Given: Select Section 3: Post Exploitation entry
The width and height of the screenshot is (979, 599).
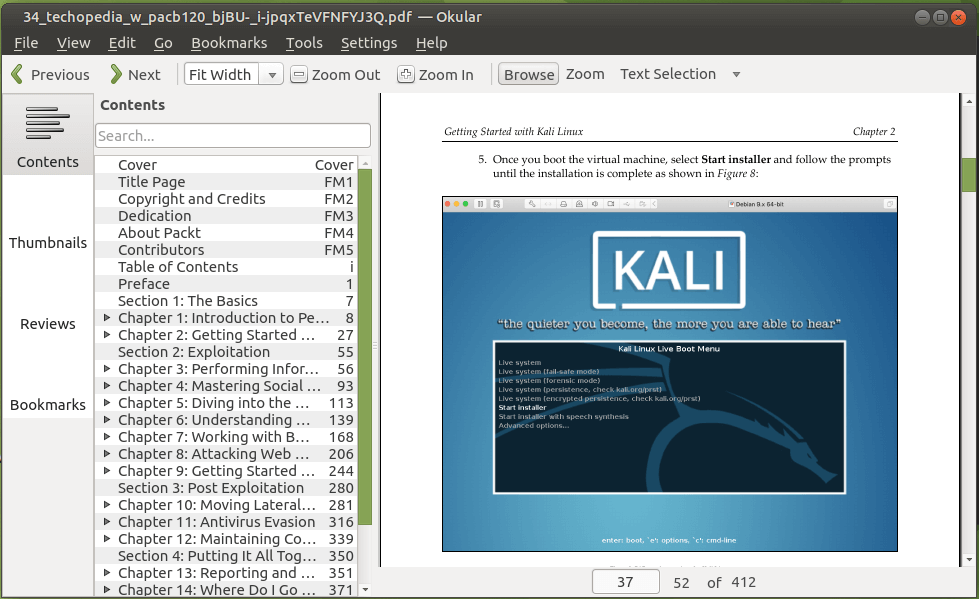Looking at the screenshot, I should [226, 488].
